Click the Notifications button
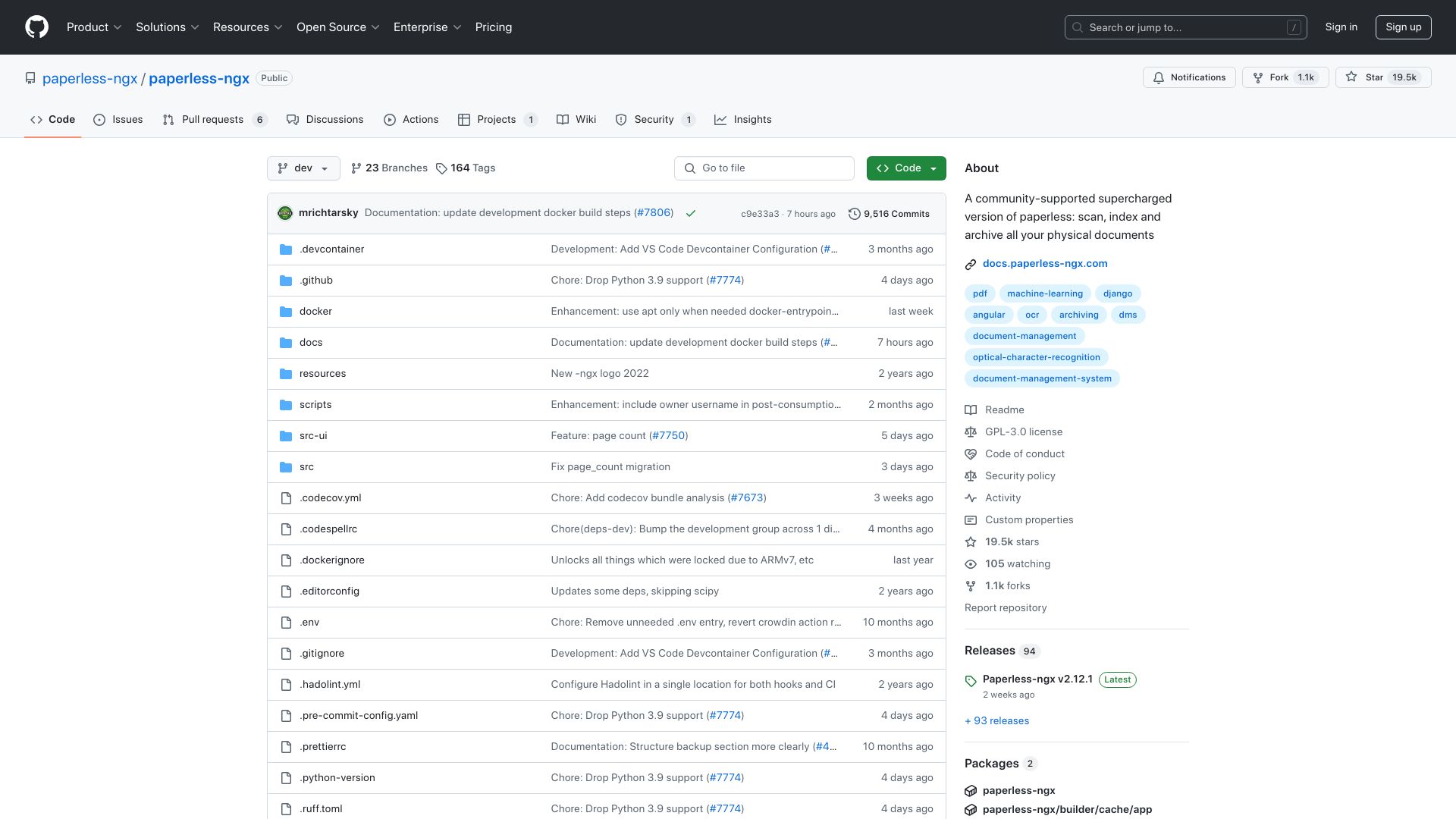The width and height of the screenshot is (1456, 819). 1189,77
